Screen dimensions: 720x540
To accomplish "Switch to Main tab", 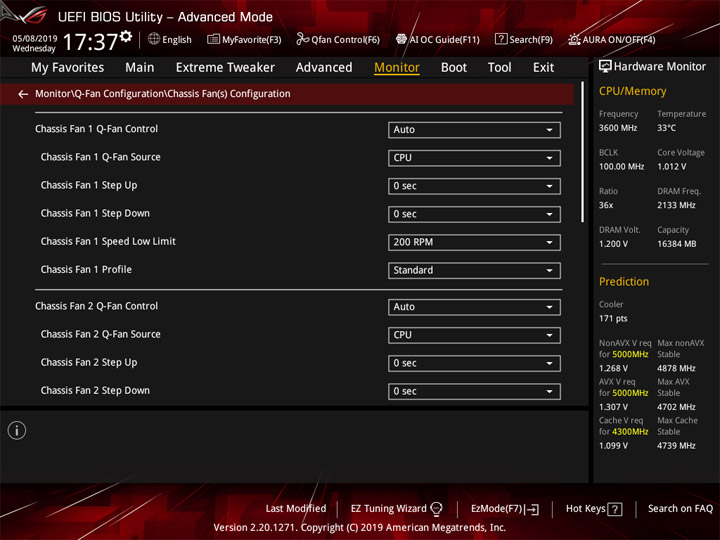I will coord(140,68).
